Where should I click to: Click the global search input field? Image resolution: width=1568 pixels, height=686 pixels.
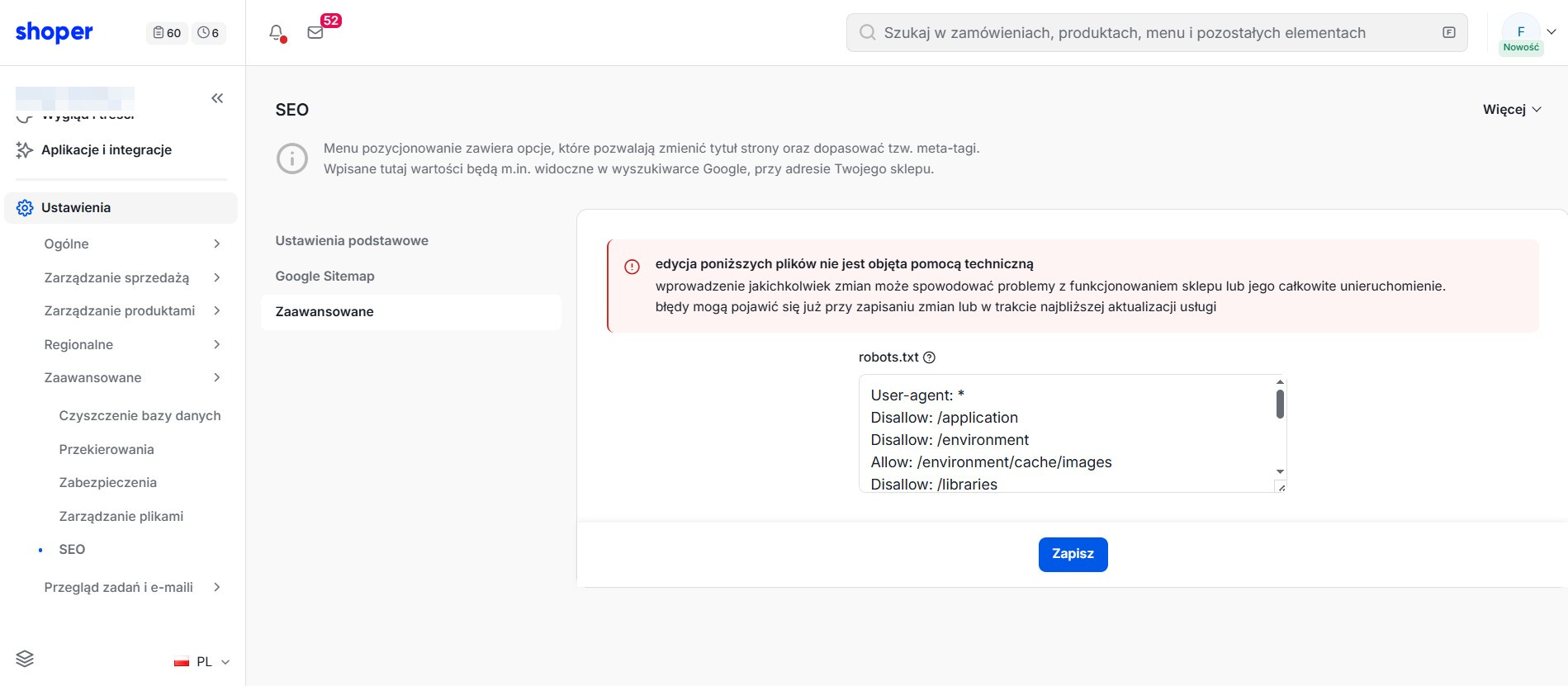point(1157,32)
